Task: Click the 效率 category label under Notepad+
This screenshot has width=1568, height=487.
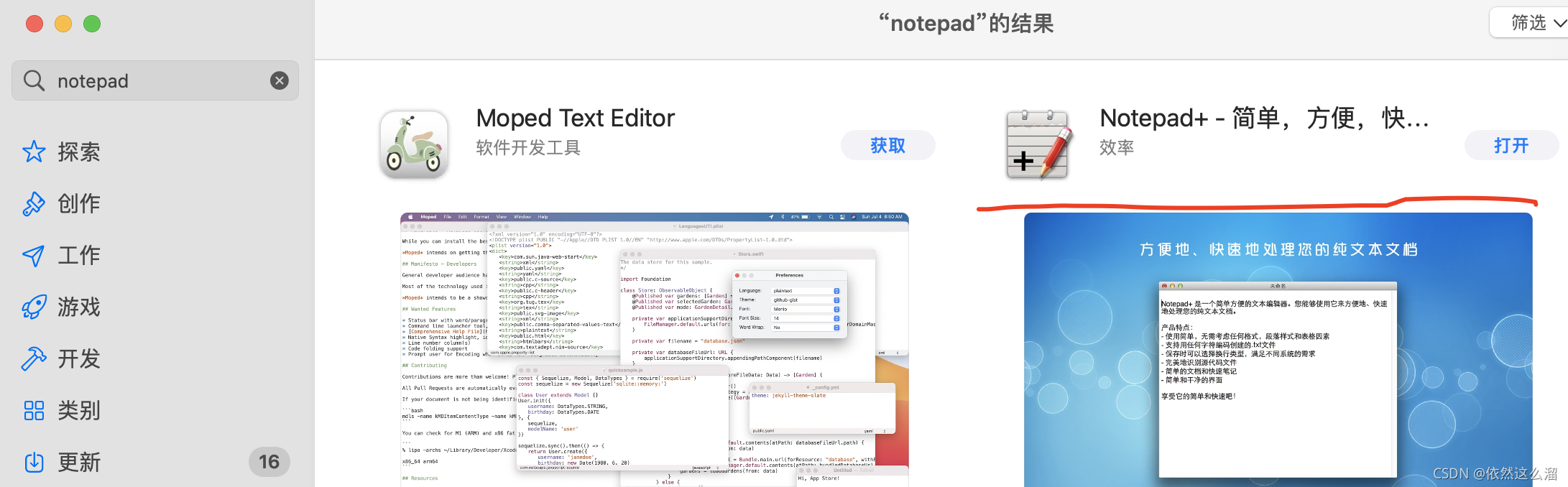Action: click(x=1117, y=148)
